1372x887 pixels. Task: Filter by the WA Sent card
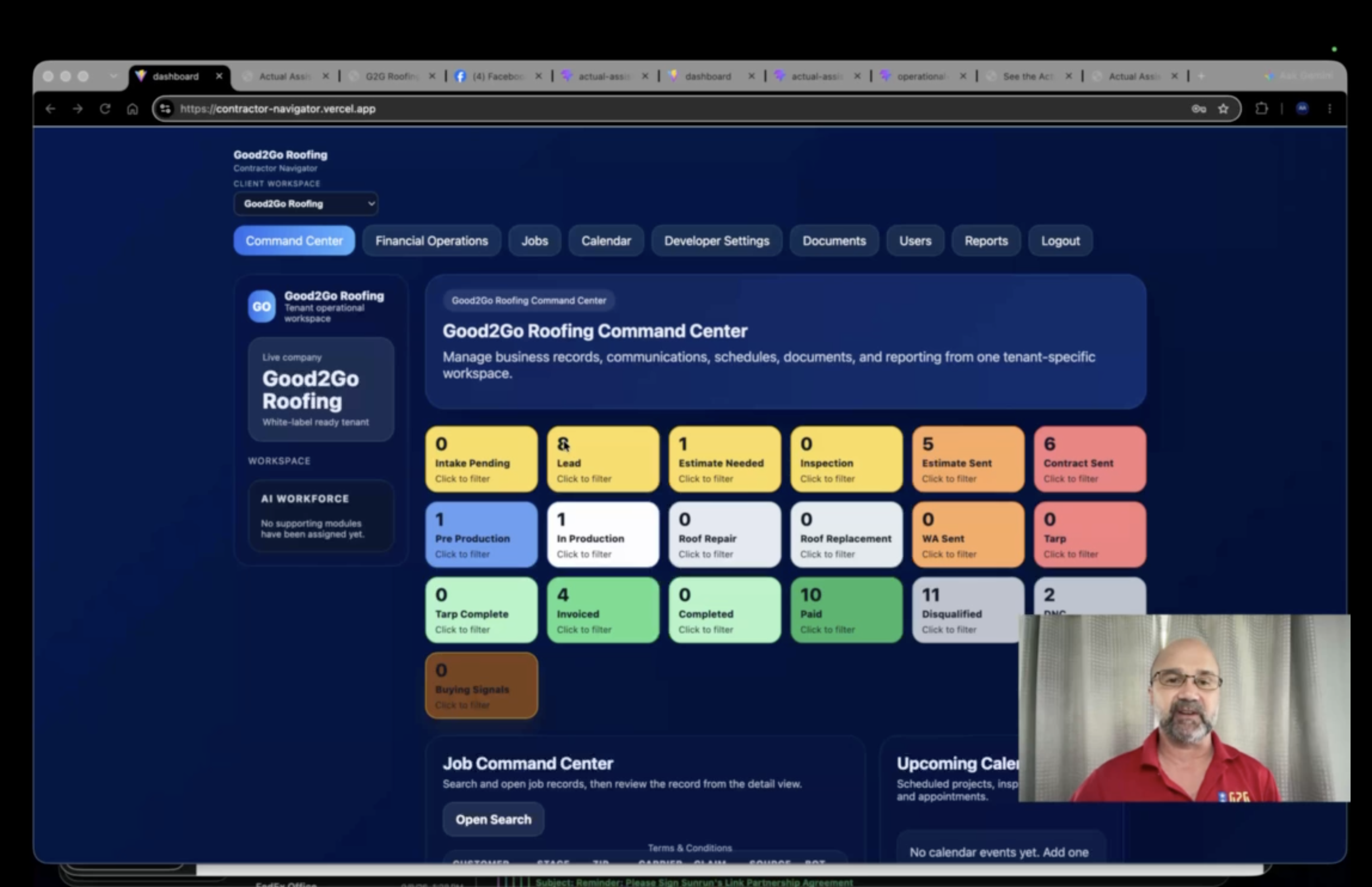[968, 534]
